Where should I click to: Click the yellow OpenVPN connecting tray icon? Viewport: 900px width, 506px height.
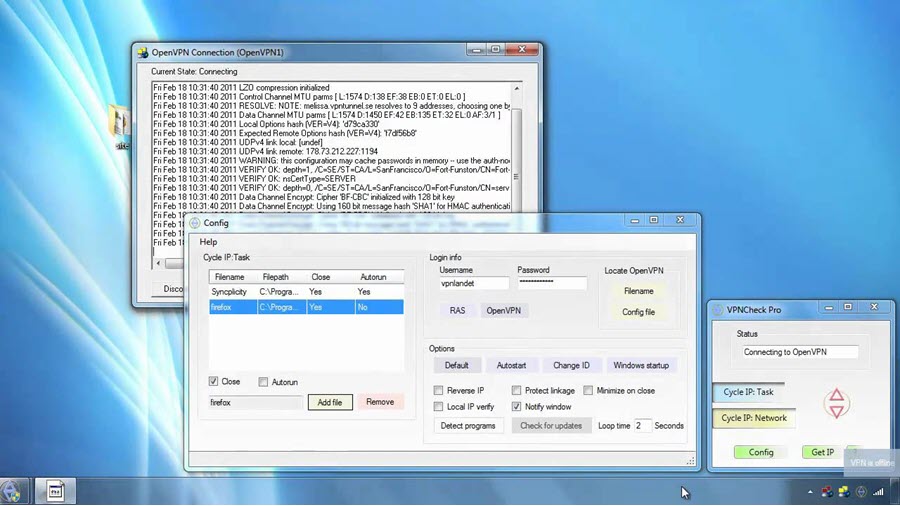click(844, 492)
